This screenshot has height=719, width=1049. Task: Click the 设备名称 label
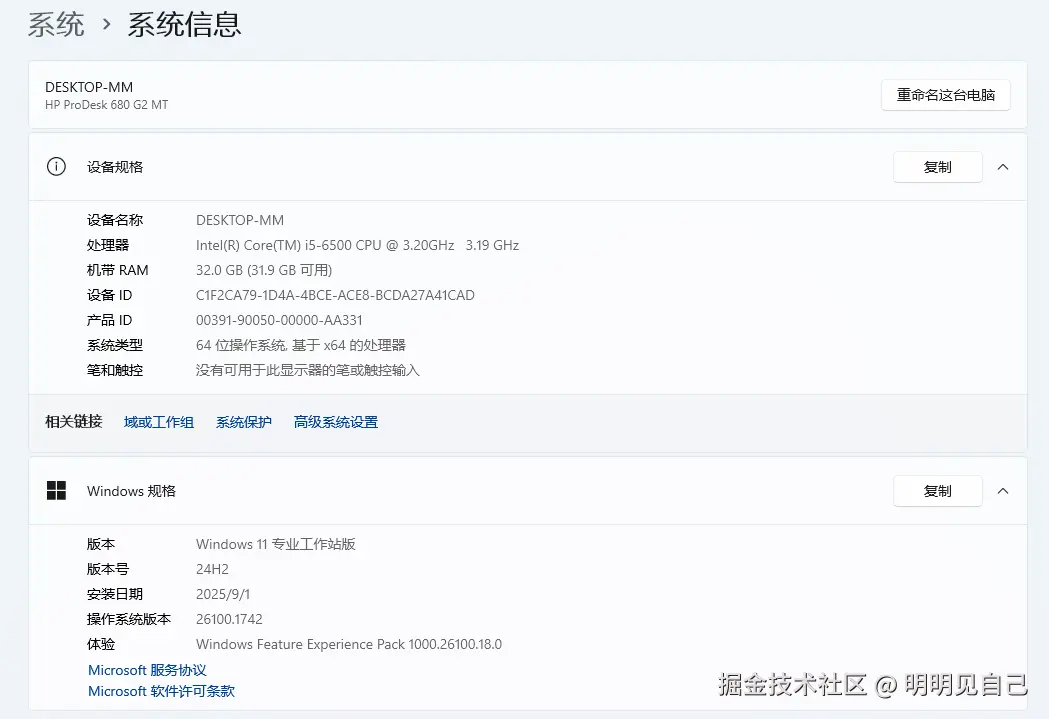115,220
